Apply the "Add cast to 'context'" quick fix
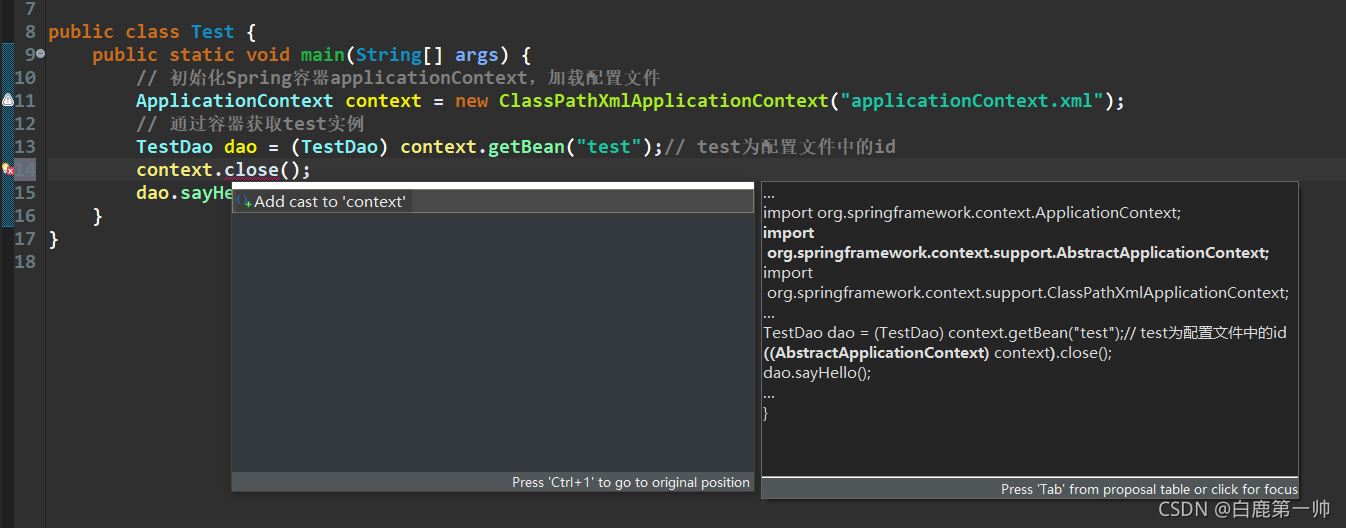This screenshot has height=528, width=1346. point(492,202)
